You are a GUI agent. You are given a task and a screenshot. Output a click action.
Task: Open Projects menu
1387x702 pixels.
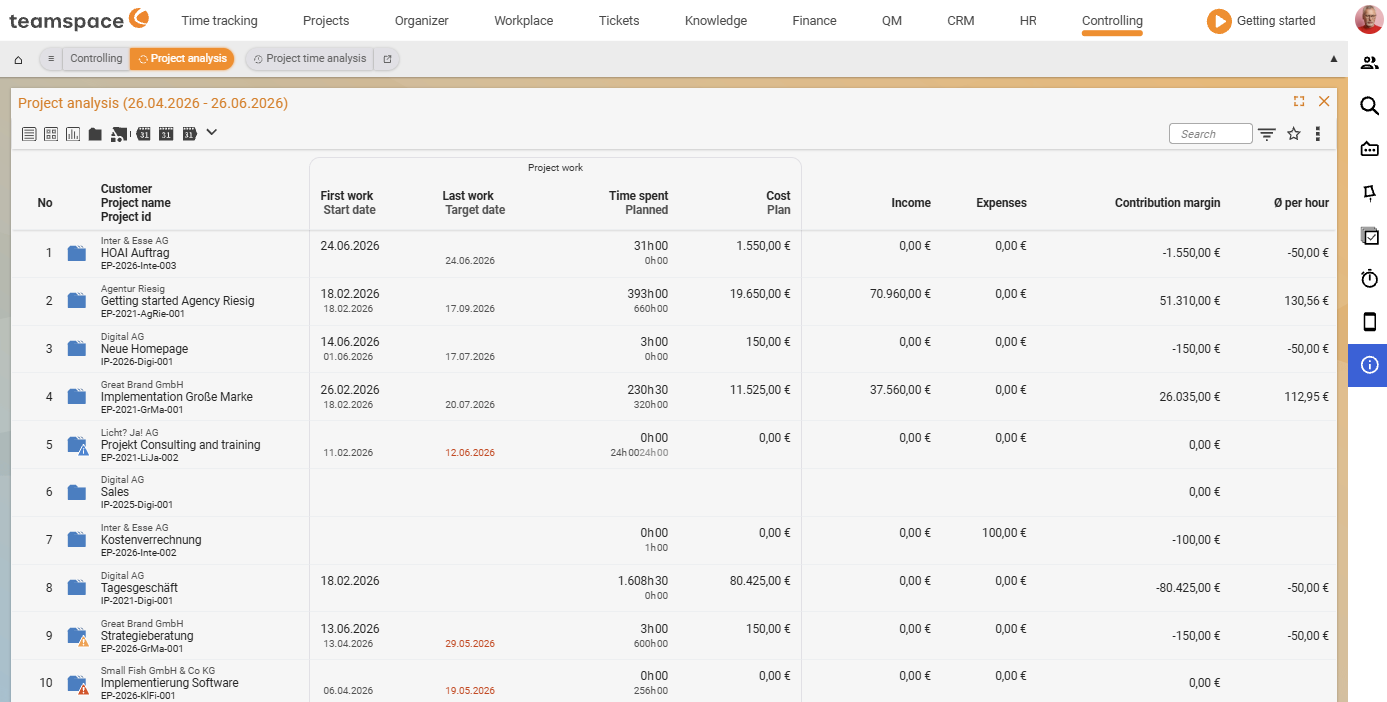coord(326,20)
